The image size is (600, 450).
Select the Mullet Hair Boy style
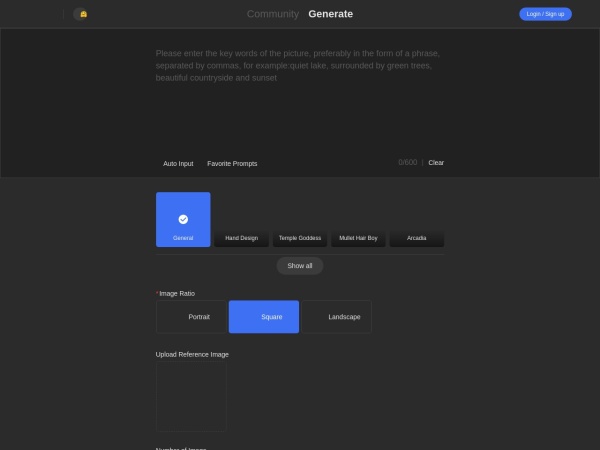(358, 238)
